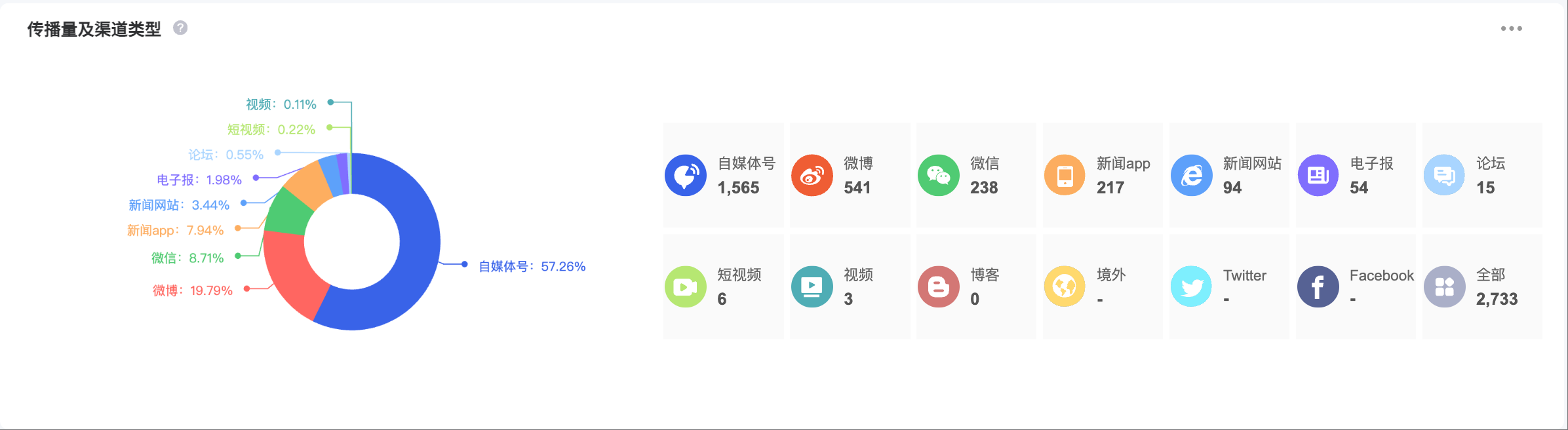1568x430 pixels.
Task: Open the three-dot more options menu
Action: click(x=1512, y=29)
